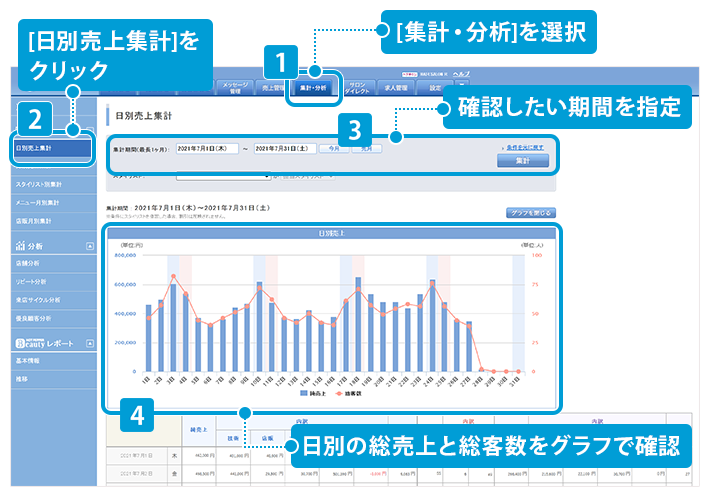This screenshot has height=497, width=710.
Task: Collapse the Beauty レポート sidebar section
Action: pyautogui.click(x=90, y=343)
